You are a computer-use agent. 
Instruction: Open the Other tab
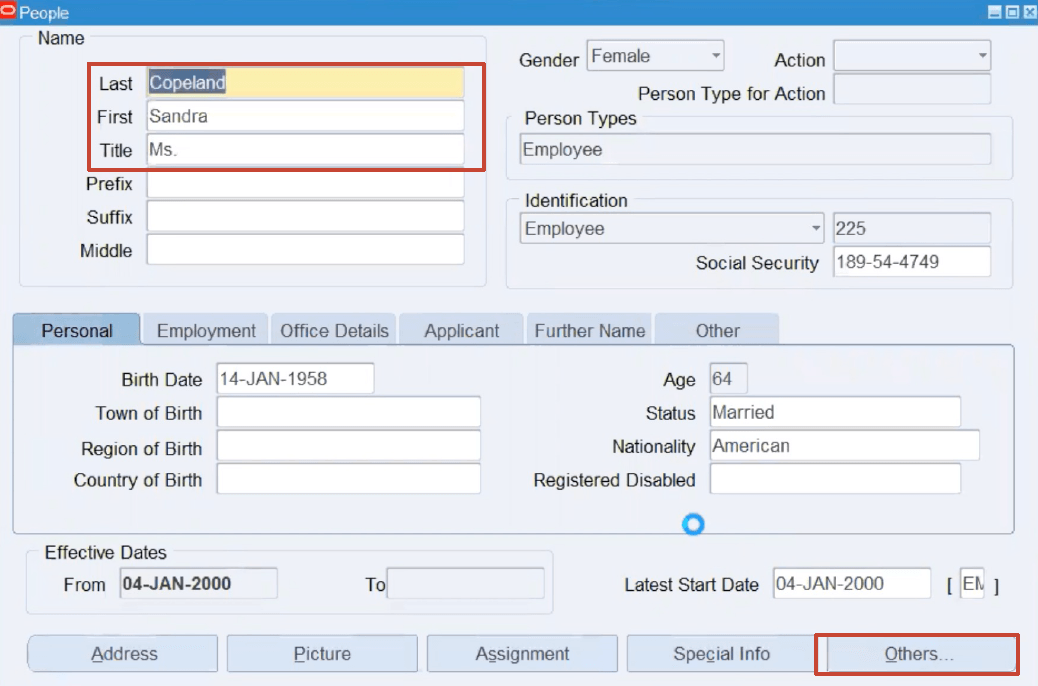(718, 330)
